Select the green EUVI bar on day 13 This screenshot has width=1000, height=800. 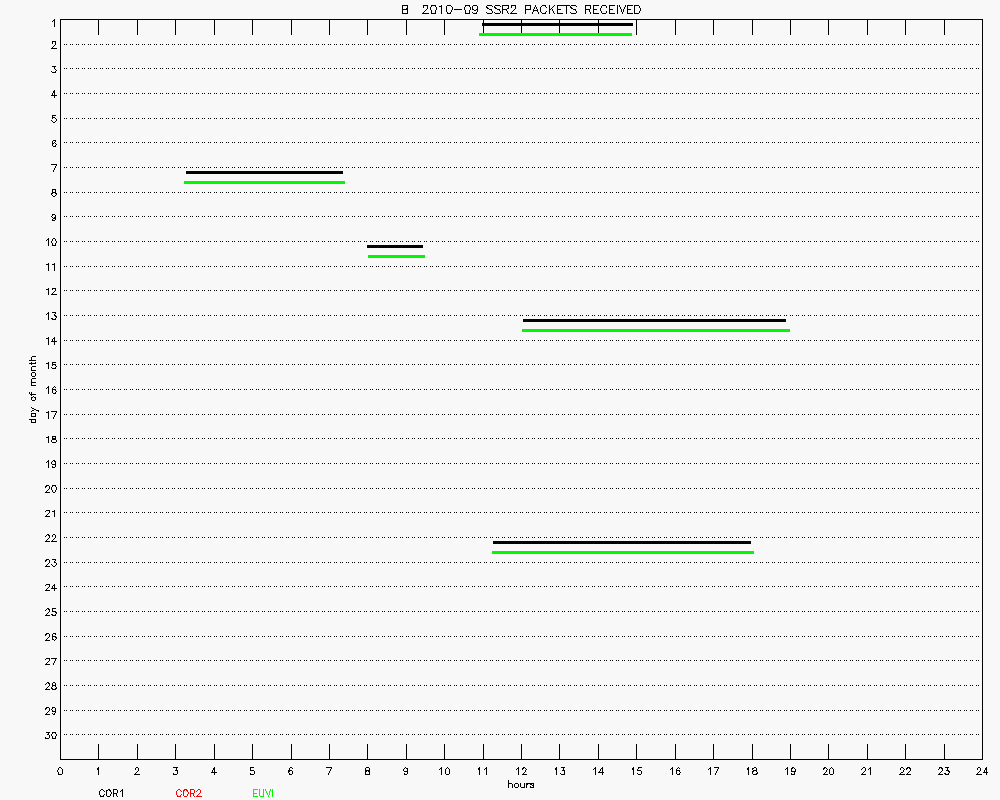click(x=655, y=330)
